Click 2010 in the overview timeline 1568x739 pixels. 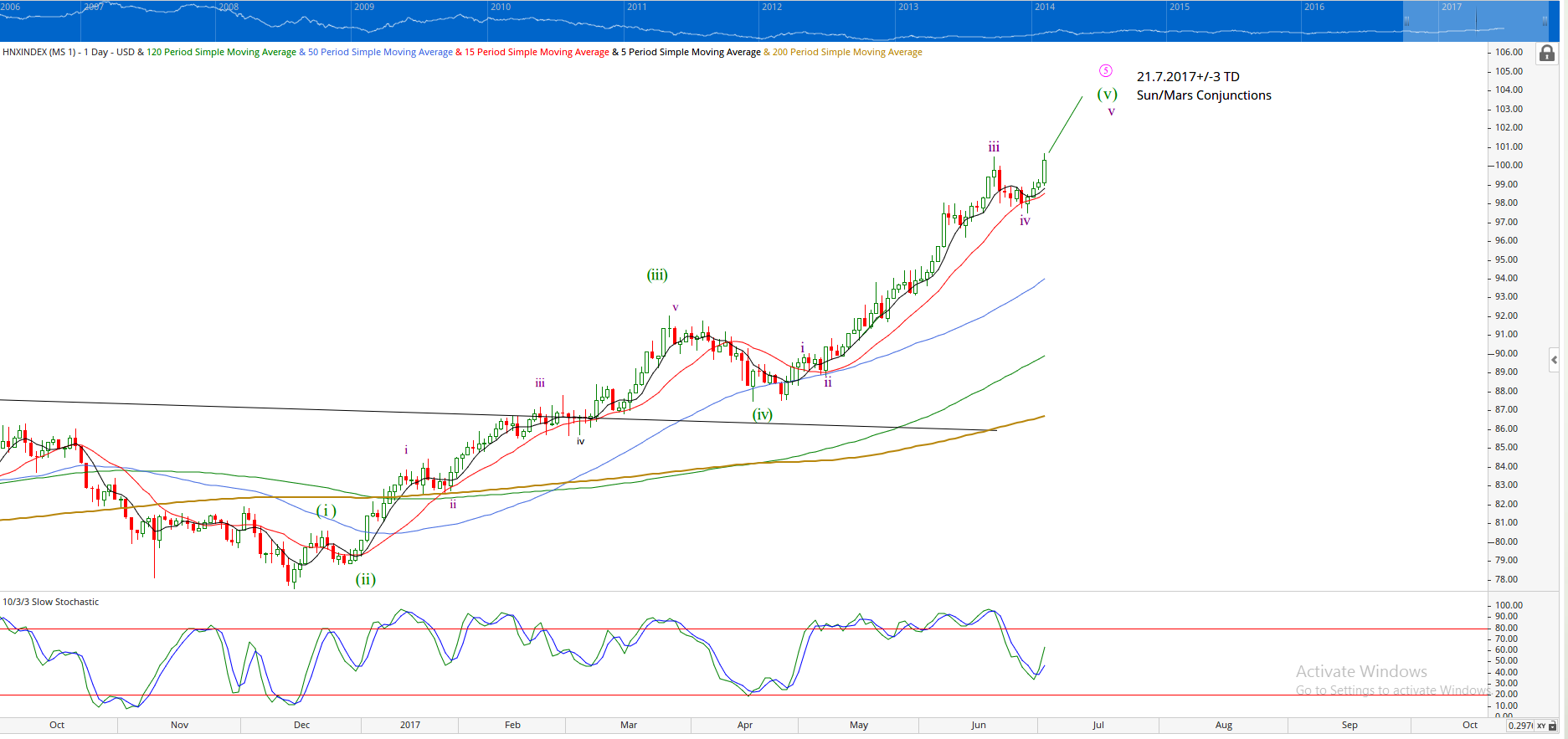click(501, 7)
